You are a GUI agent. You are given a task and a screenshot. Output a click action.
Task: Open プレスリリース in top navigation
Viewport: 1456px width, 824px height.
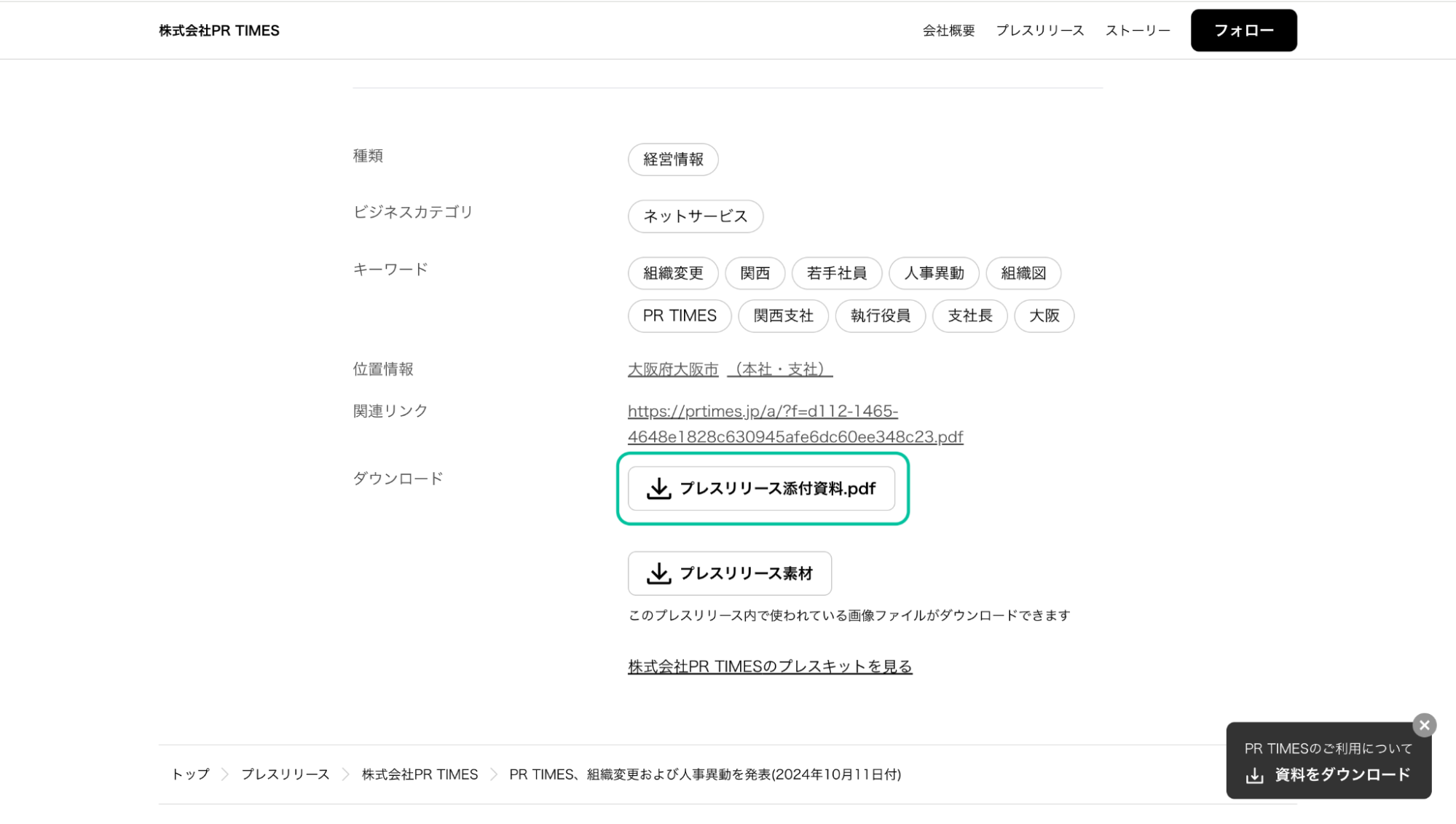(1039, 31)
